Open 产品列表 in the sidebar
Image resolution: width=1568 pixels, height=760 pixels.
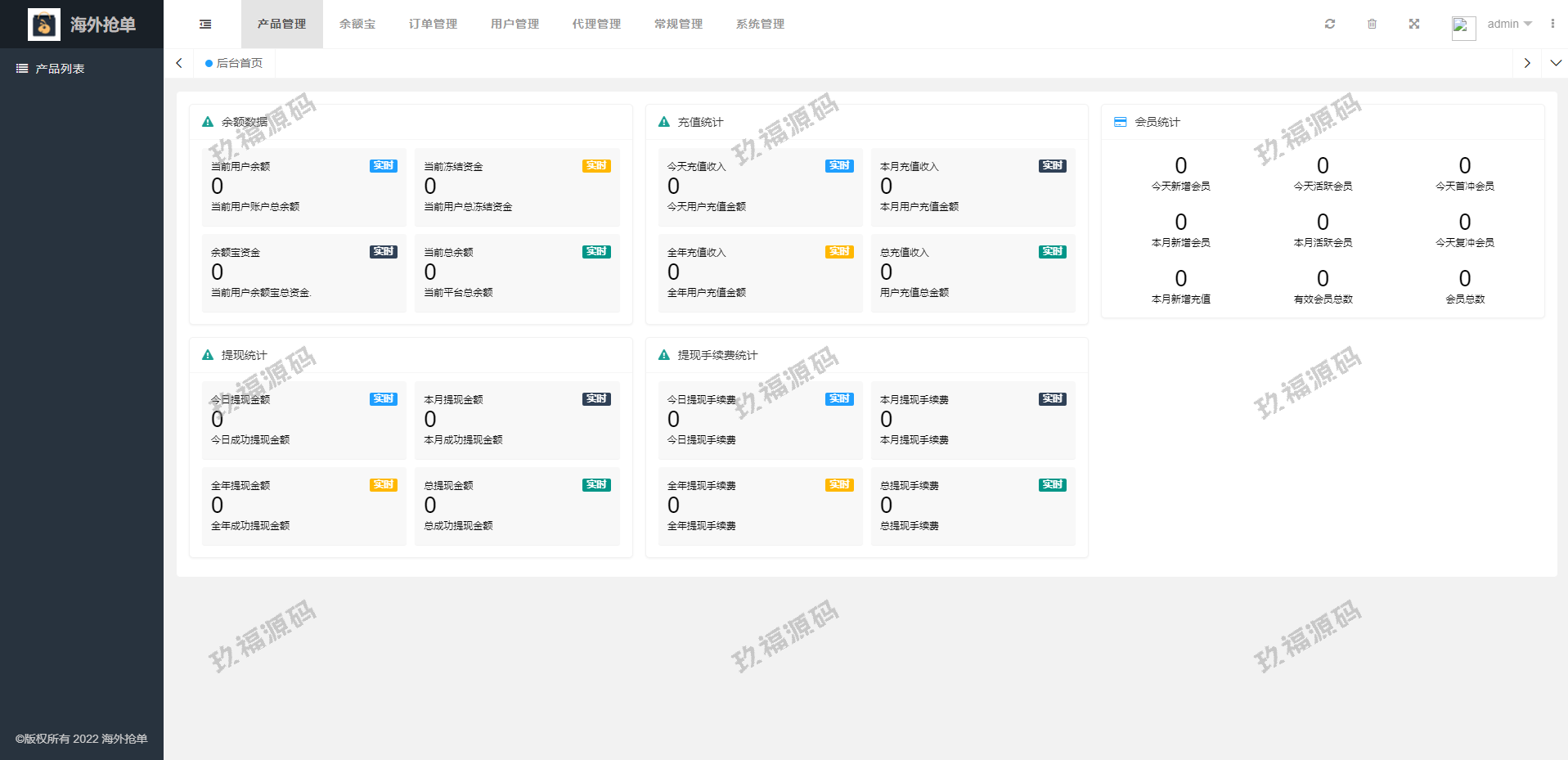(x=60, y=69)
